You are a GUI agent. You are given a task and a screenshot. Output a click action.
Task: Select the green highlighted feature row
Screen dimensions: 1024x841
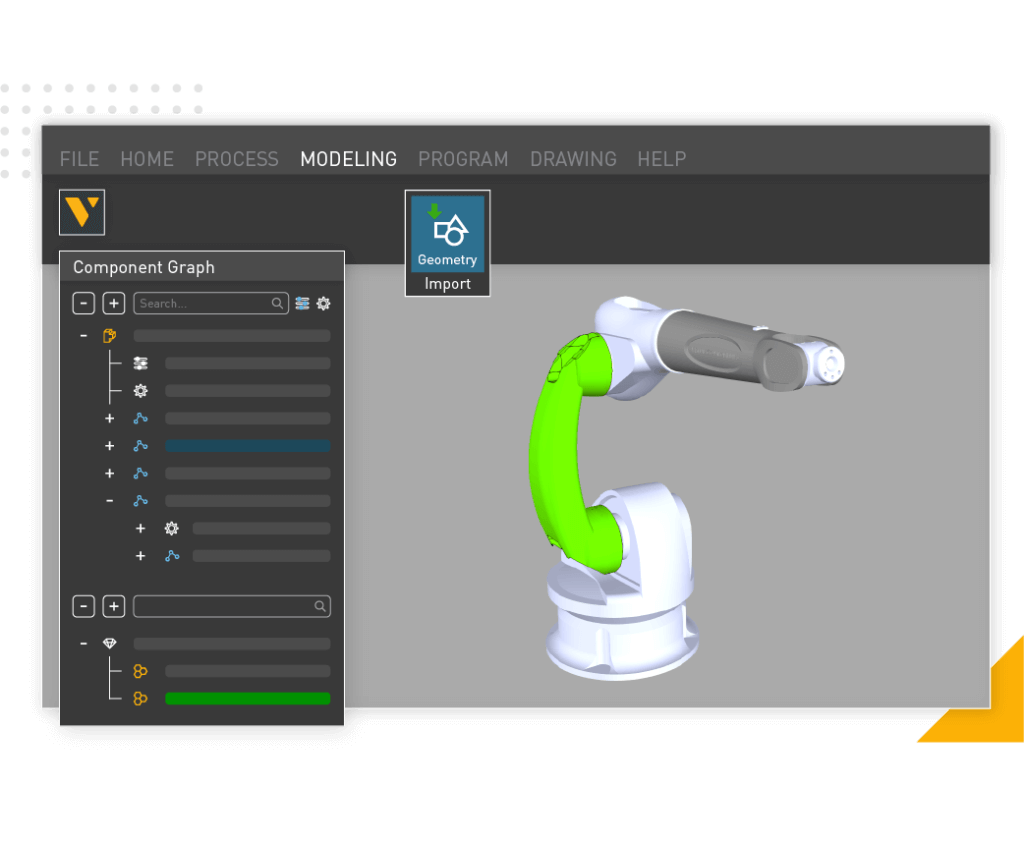click(x=248, y=699)
